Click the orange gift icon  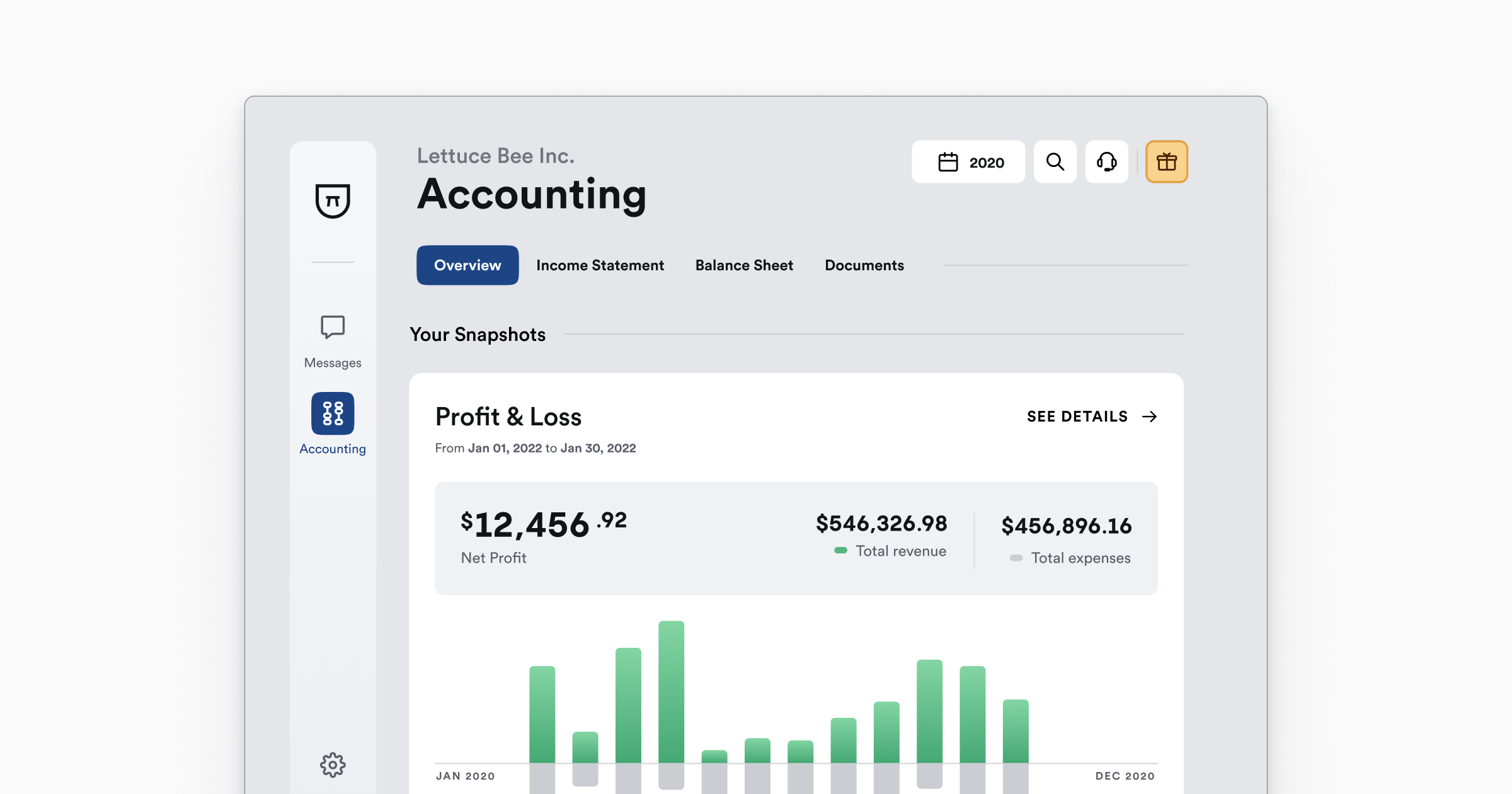1167,162
